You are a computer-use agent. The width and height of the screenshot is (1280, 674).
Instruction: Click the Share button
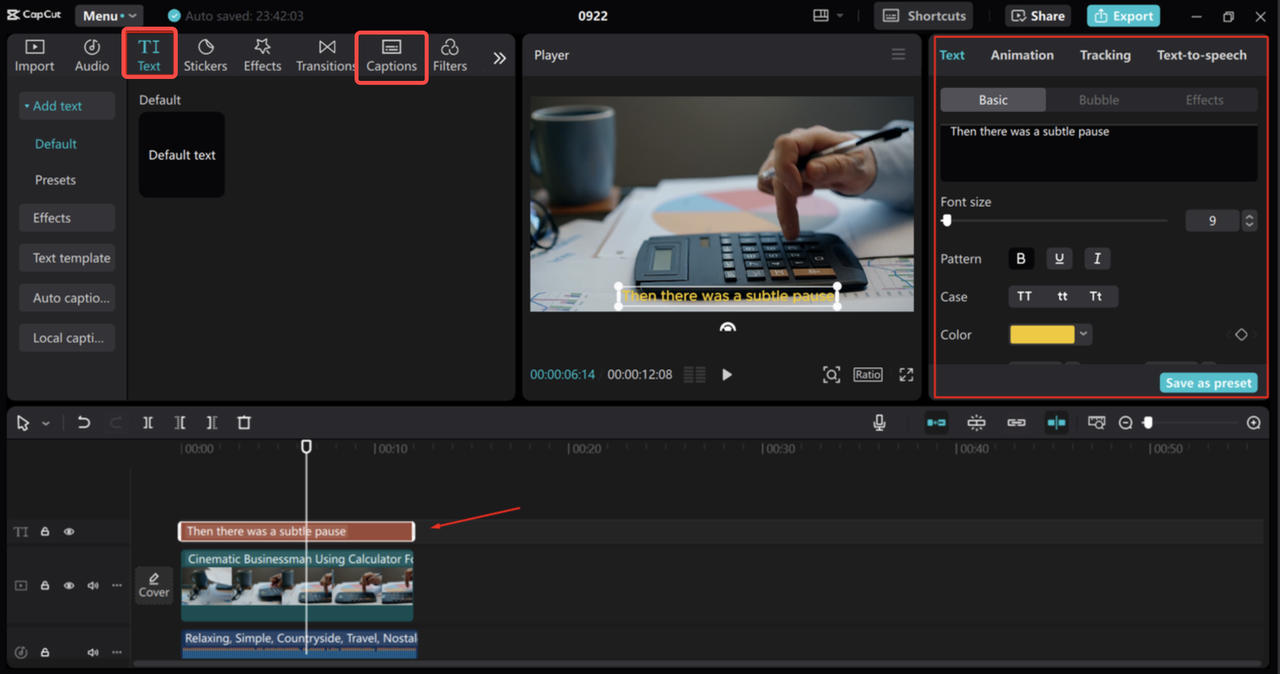(1037, 16)
